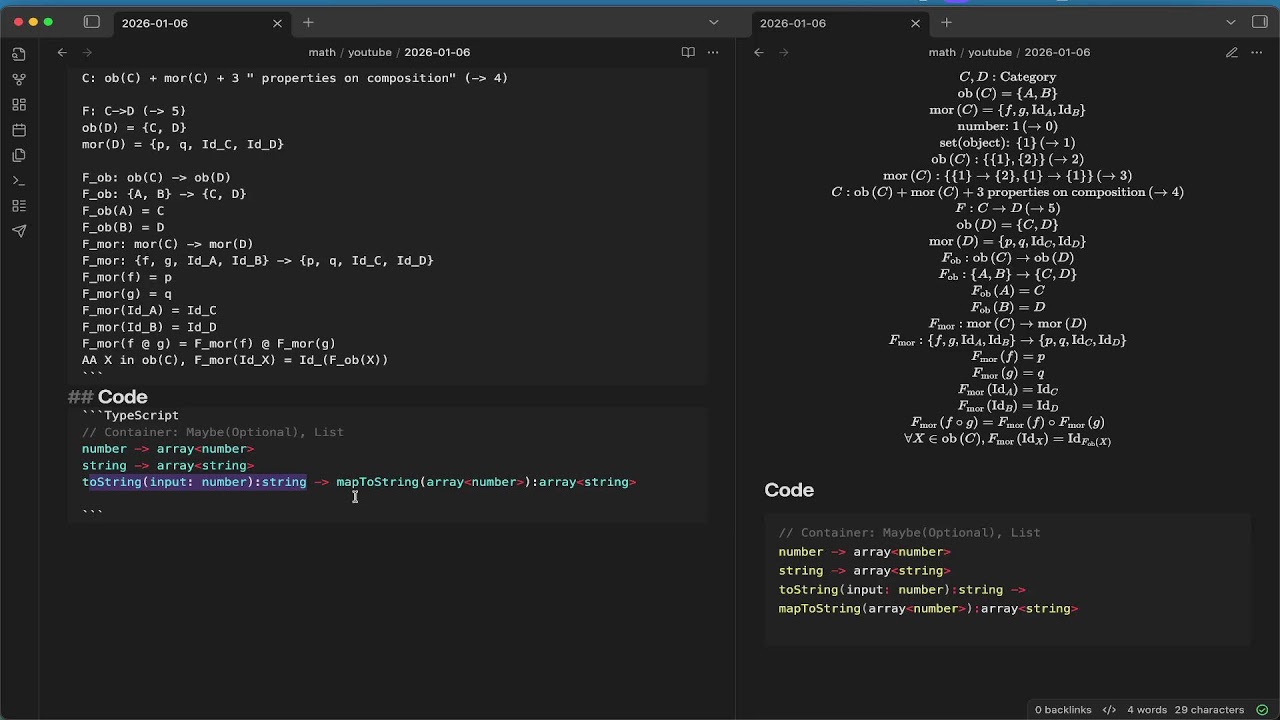Click 'mapToString(array<number>):array<string>' in the preview
Screen dimensions: 1280x720
point(928,609)
